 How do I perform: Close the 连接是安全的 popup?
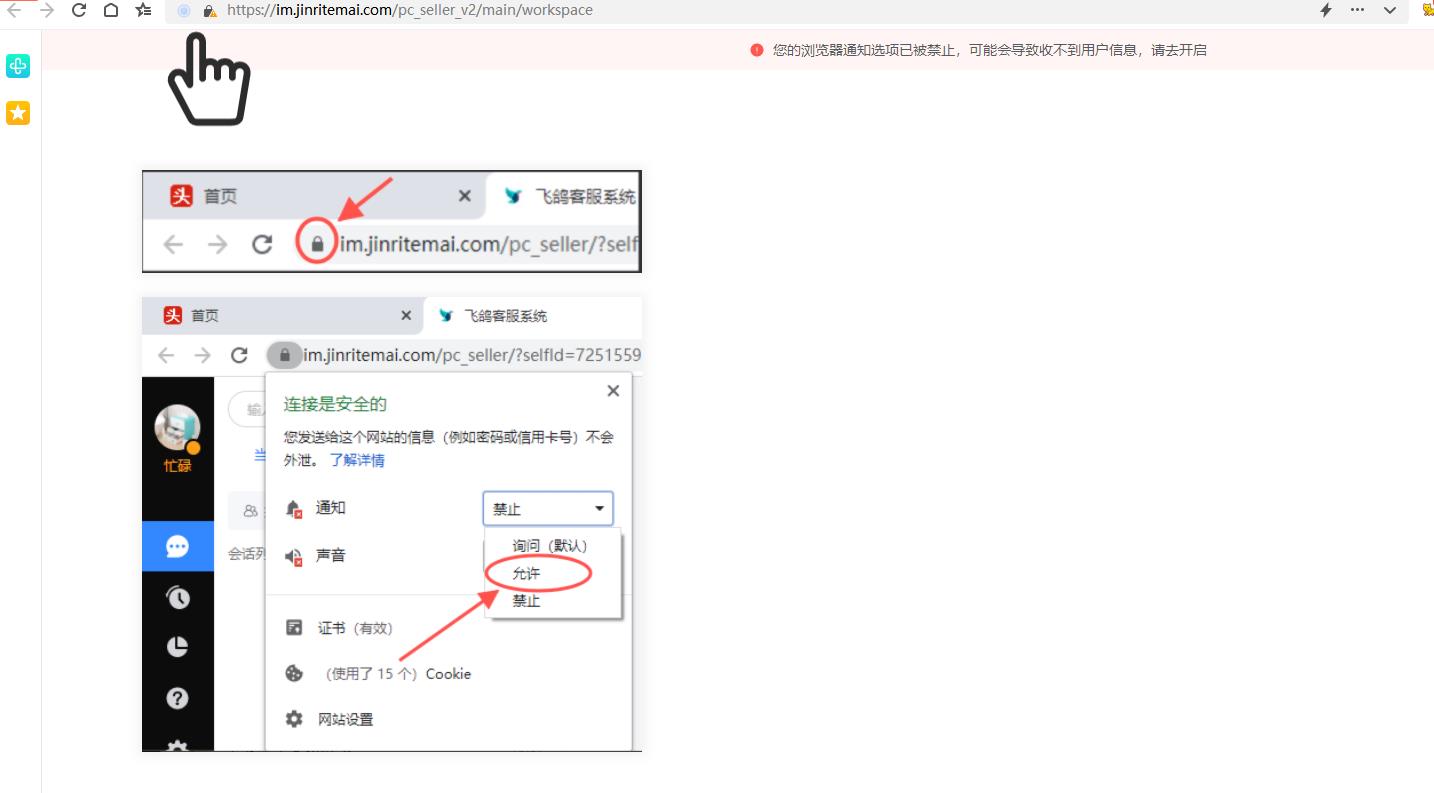[613, 391]
